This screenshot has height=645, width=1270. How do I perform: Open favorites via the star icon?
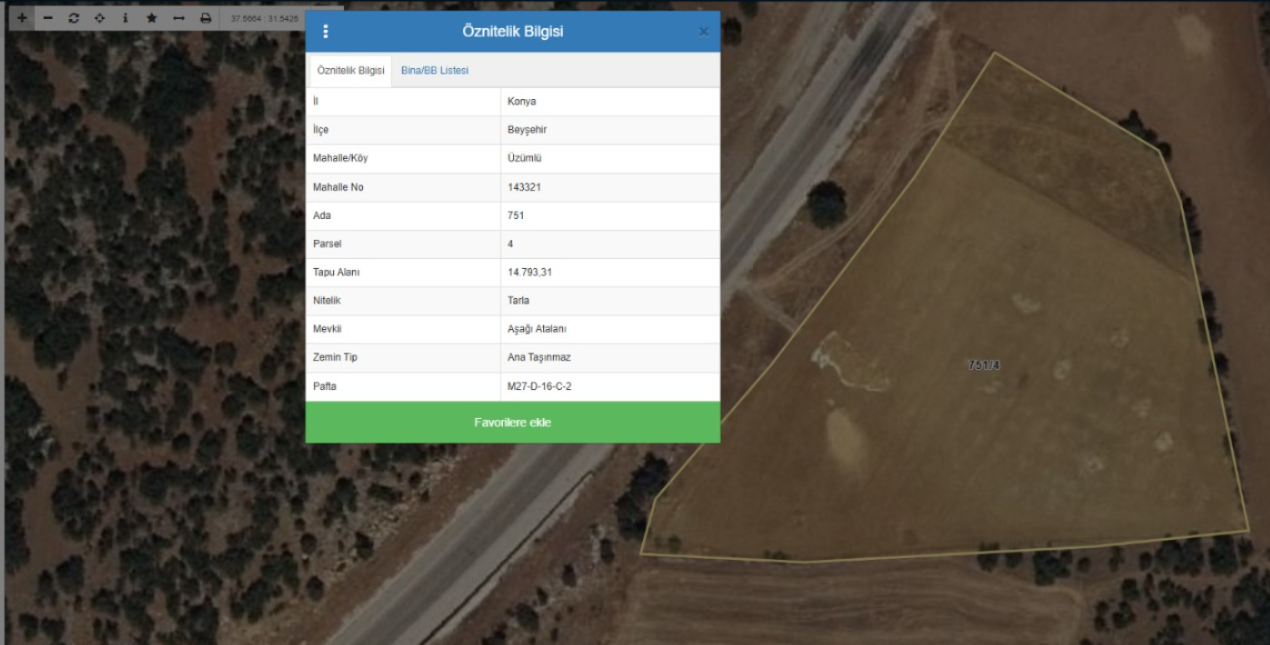[151, 18]
